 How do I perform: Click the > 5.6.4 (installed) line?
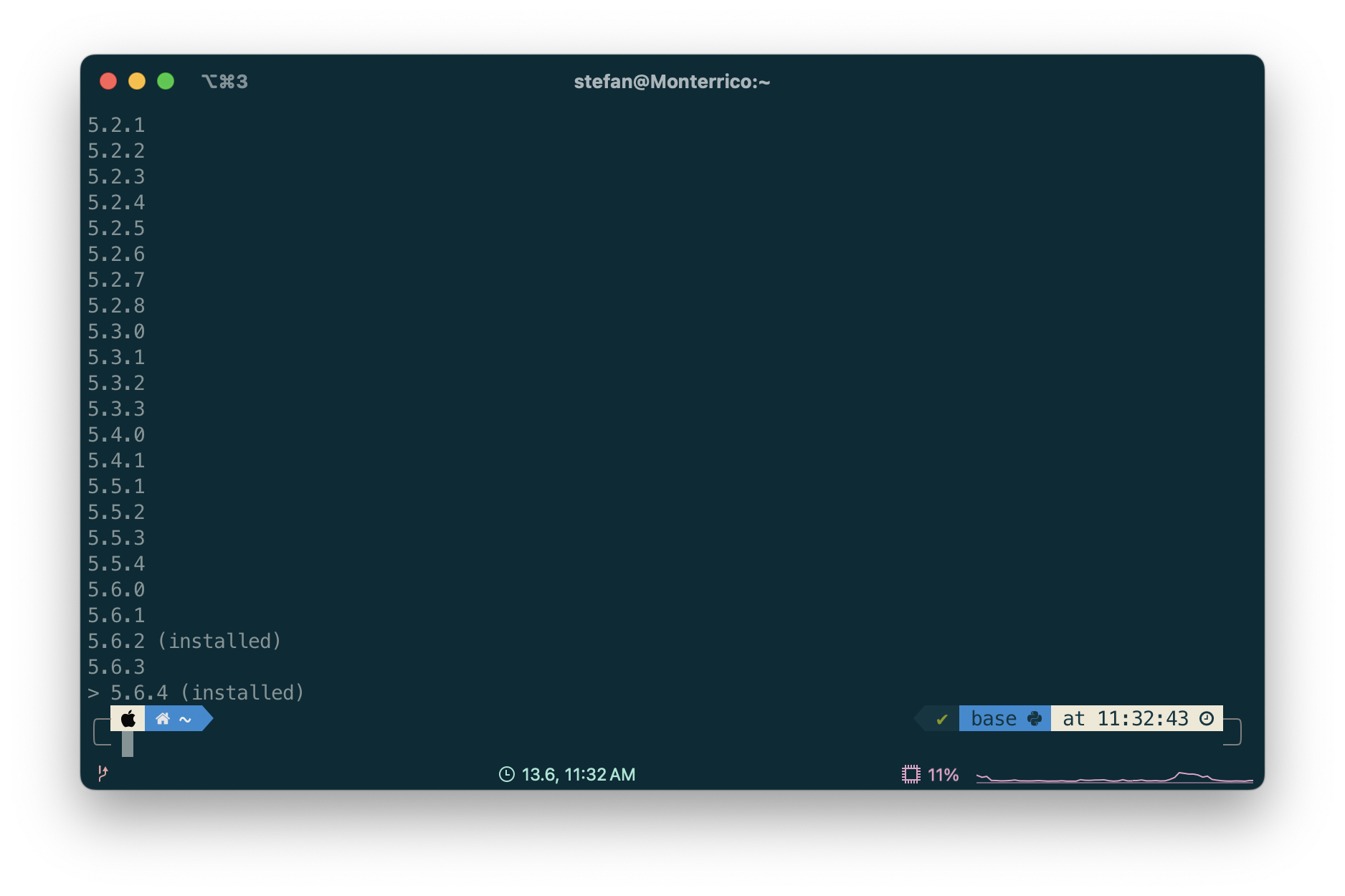pyautogui.click(x=196, y=693)
